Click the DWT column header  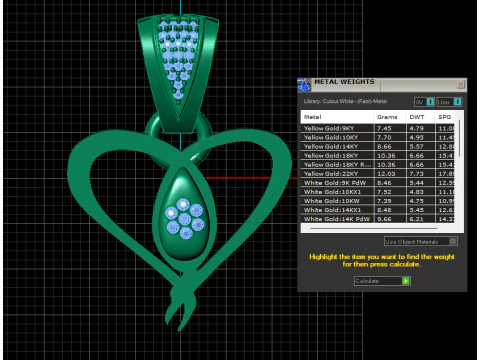coord(420,117)
